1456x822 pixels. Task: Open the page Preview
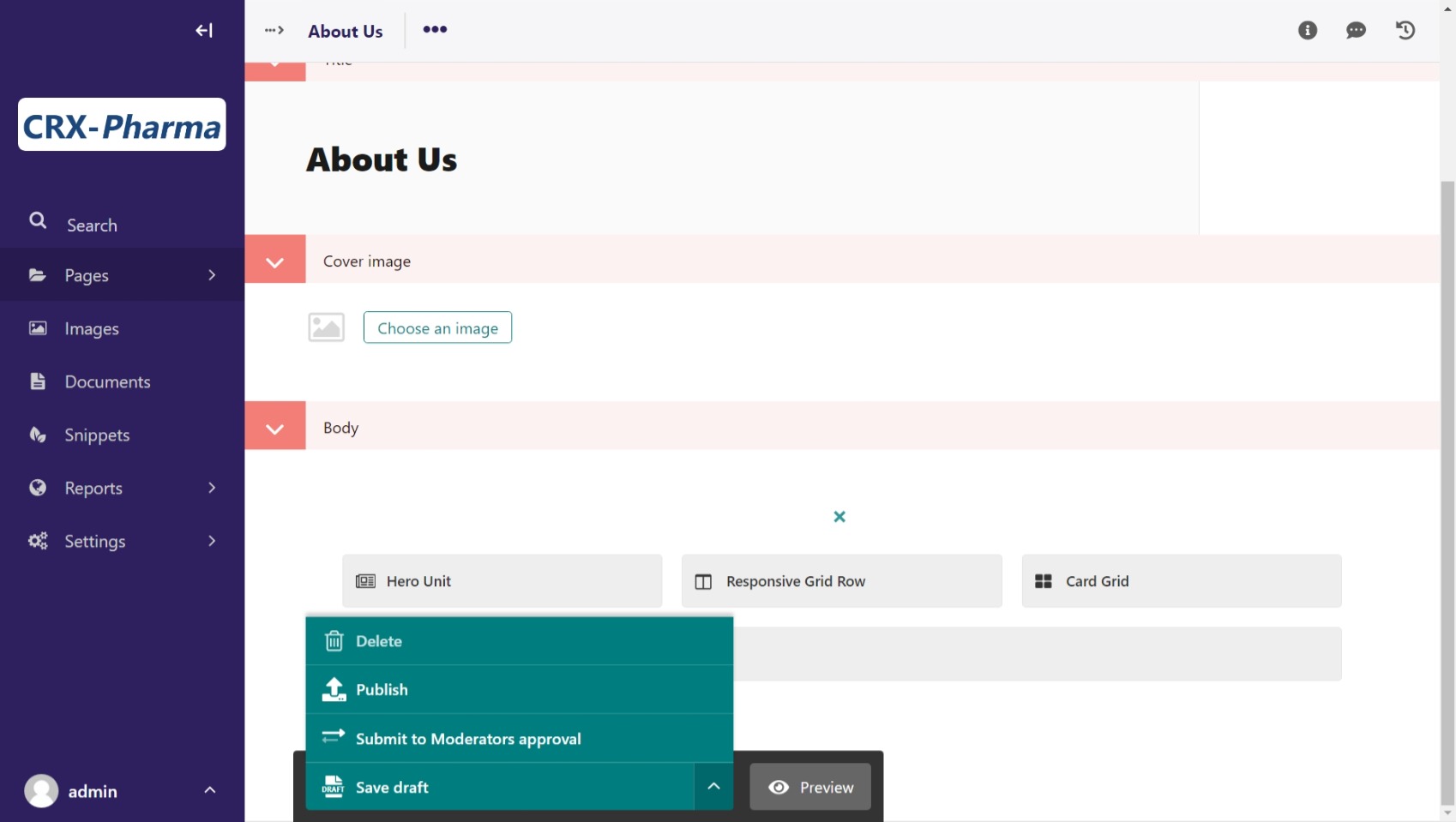(810, 787)
